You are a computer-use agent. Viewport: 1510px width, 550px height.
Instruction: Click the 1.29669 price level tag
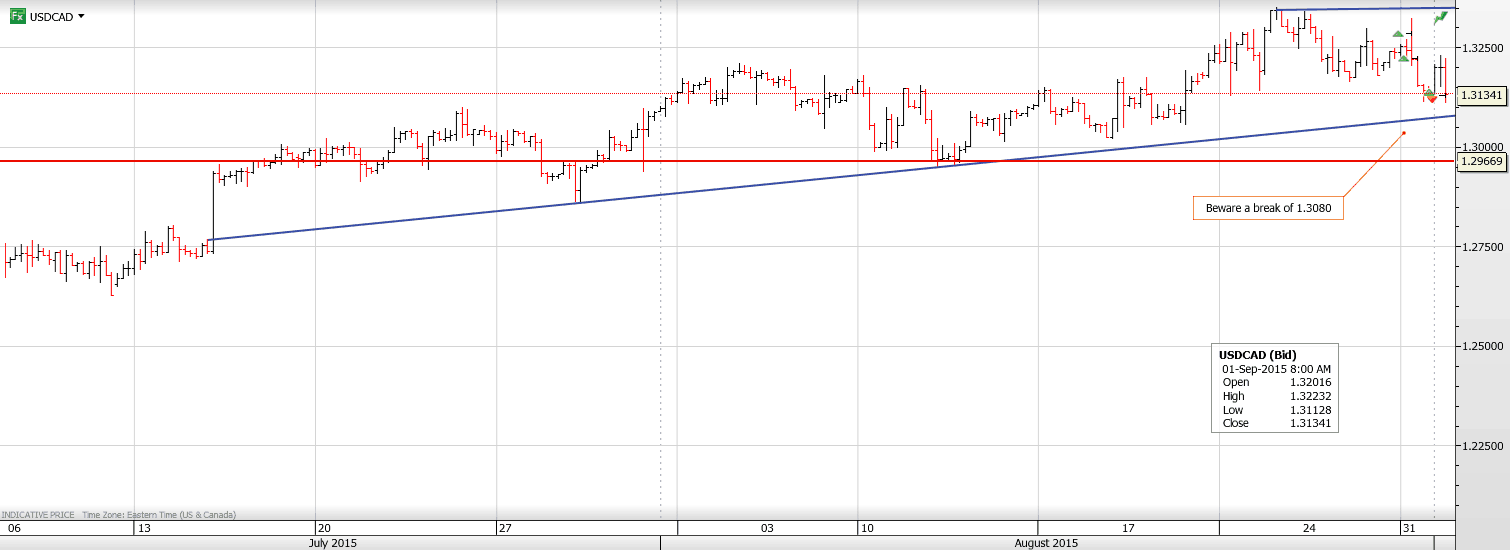tap(1481, 161)
